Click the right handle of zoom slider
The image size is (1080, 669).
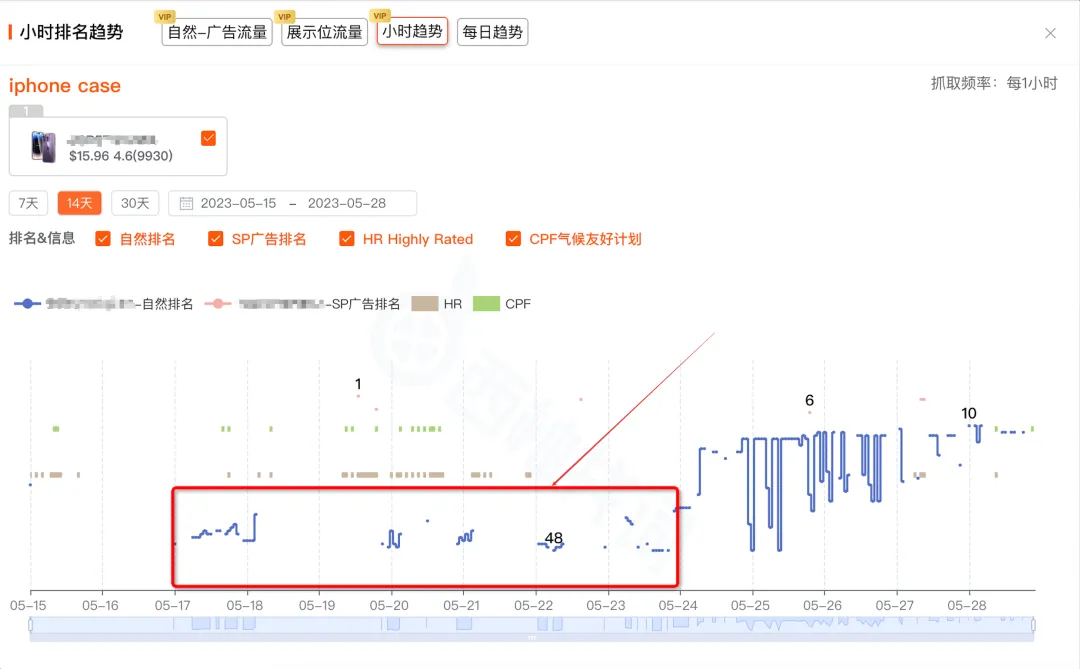pos(1033,625)
